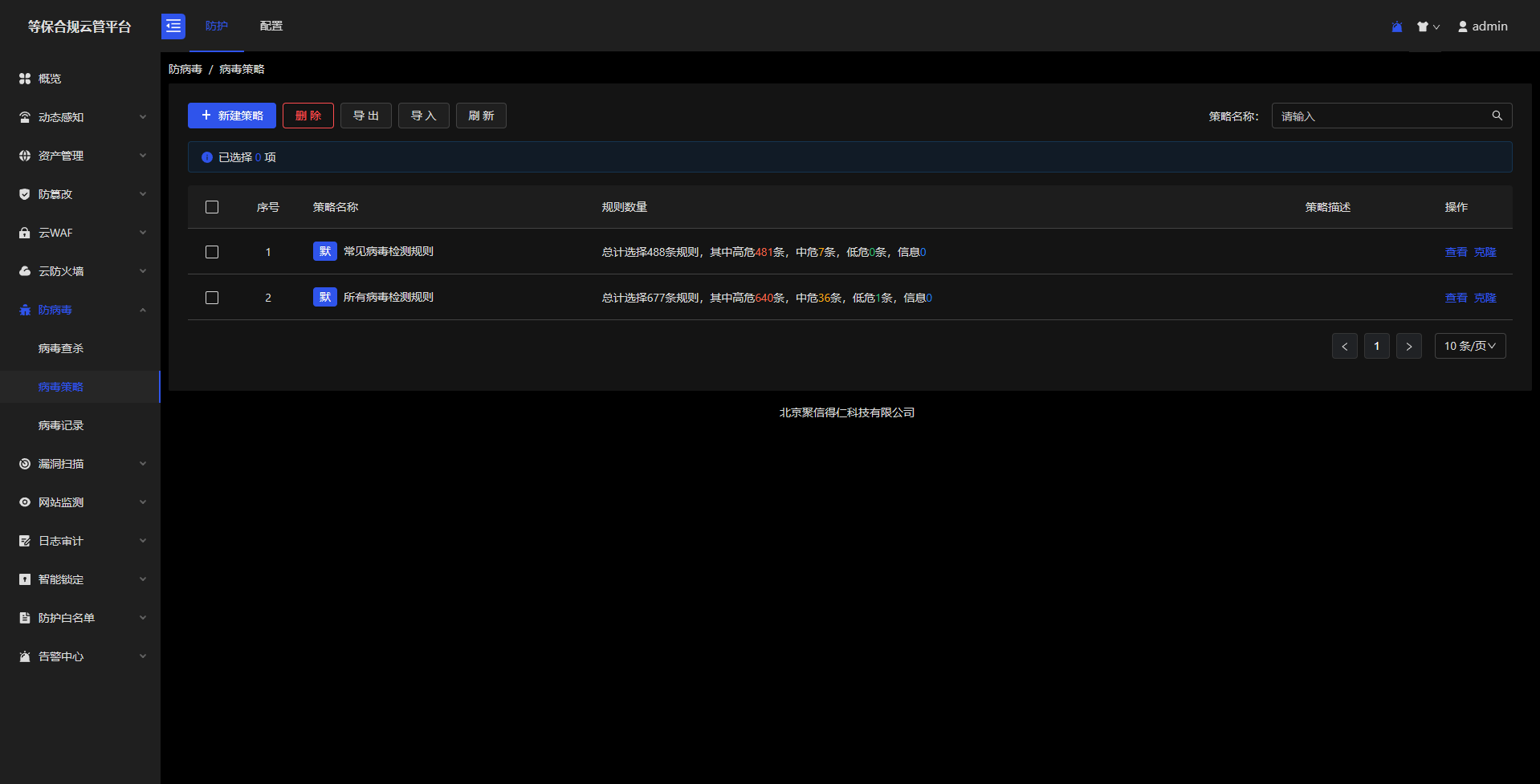Click 查看 for 所有病毒检测规则
The height and width of the screenshot is (784, 1540).
(x=1456, y=298)
